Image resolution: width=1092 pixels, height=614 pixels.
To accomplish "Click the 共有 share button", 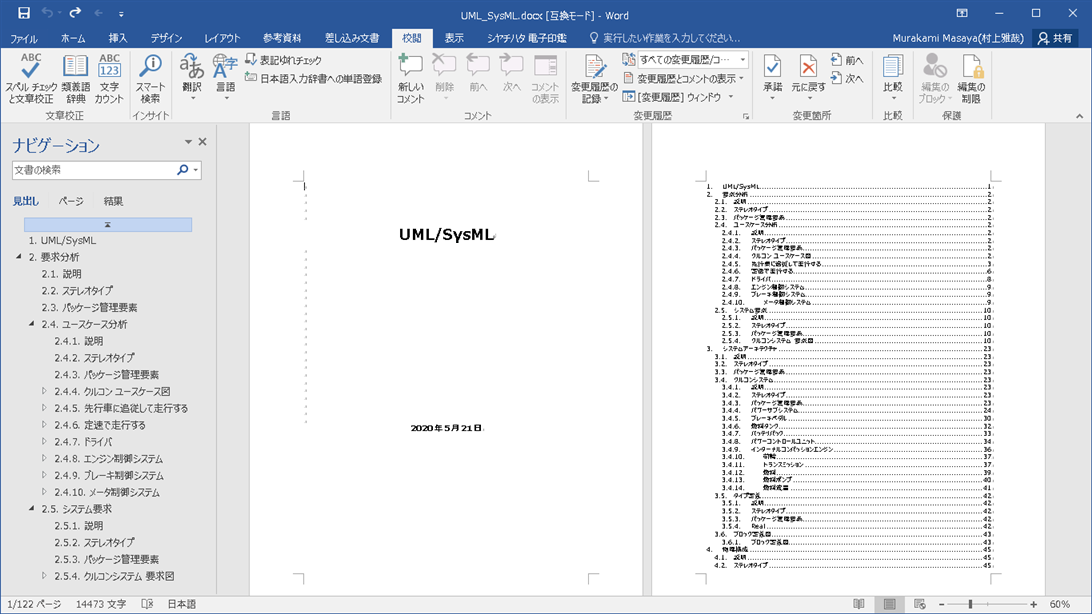I will pyautogui.click(x=1055, y=38).
